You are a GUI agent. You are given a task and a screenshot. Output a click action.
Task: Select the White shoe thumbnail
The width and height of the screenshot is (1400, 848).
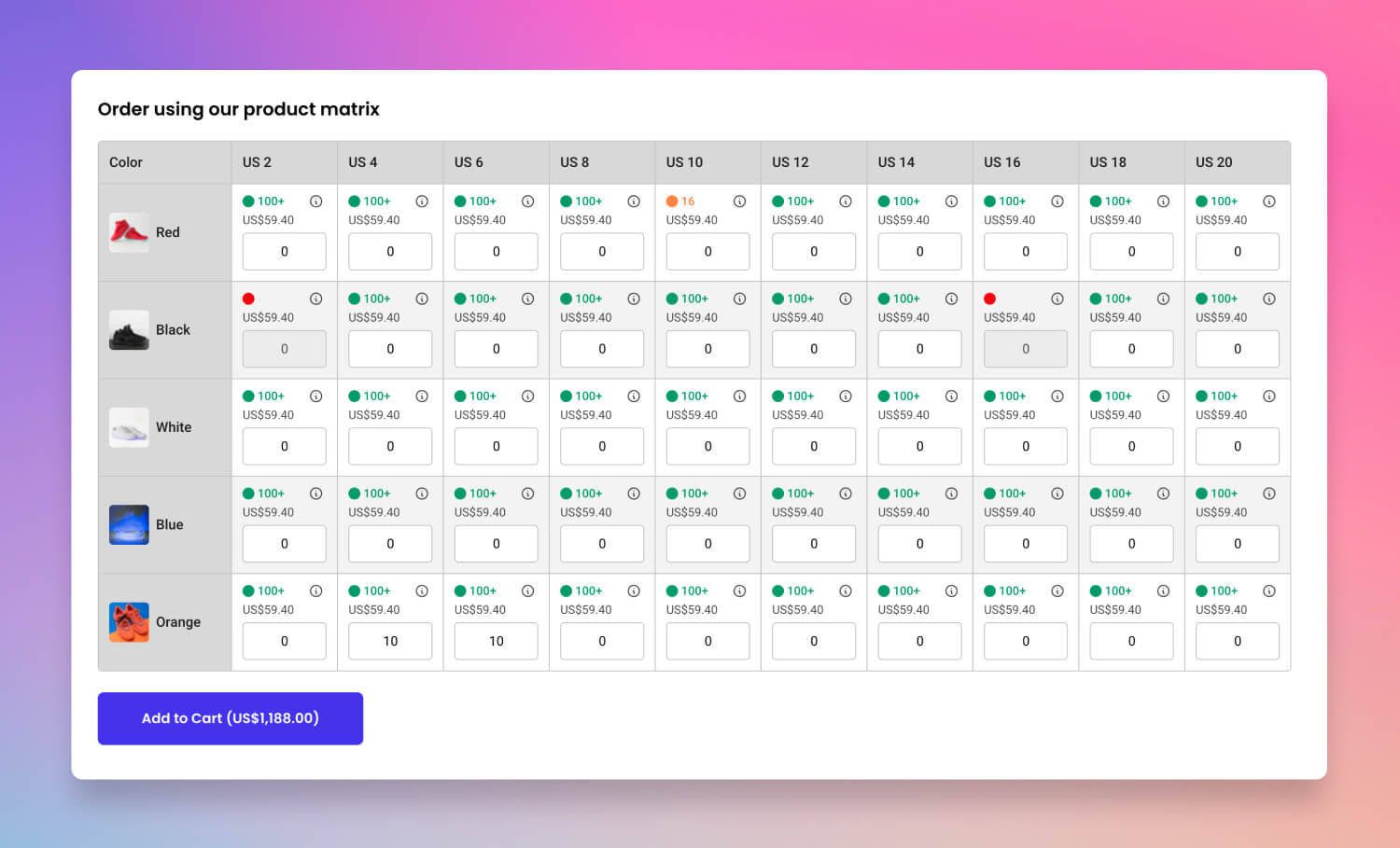[x=129, y=427]
